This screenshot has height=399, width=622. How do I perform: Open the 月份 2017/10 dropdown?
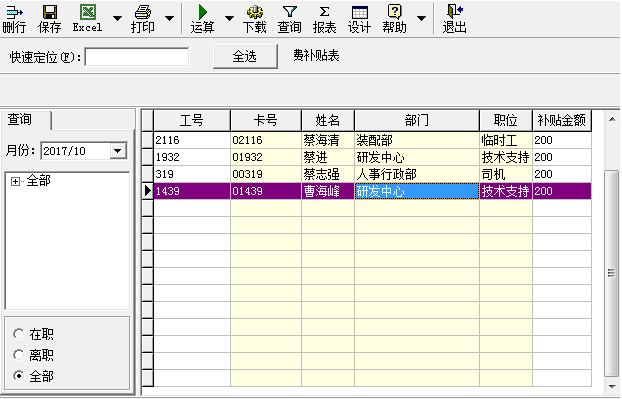tap(118, 151)
